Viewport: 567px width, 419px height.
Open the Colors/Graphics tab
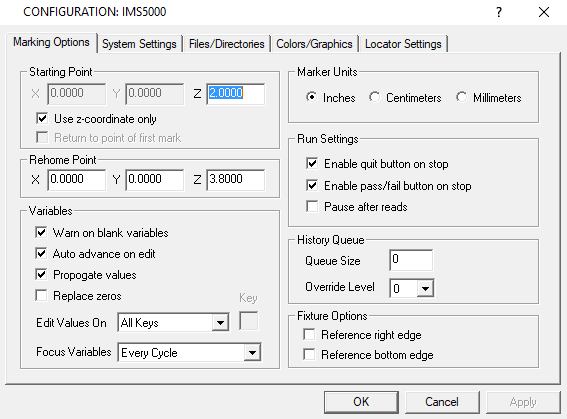(x=314, y=44)
